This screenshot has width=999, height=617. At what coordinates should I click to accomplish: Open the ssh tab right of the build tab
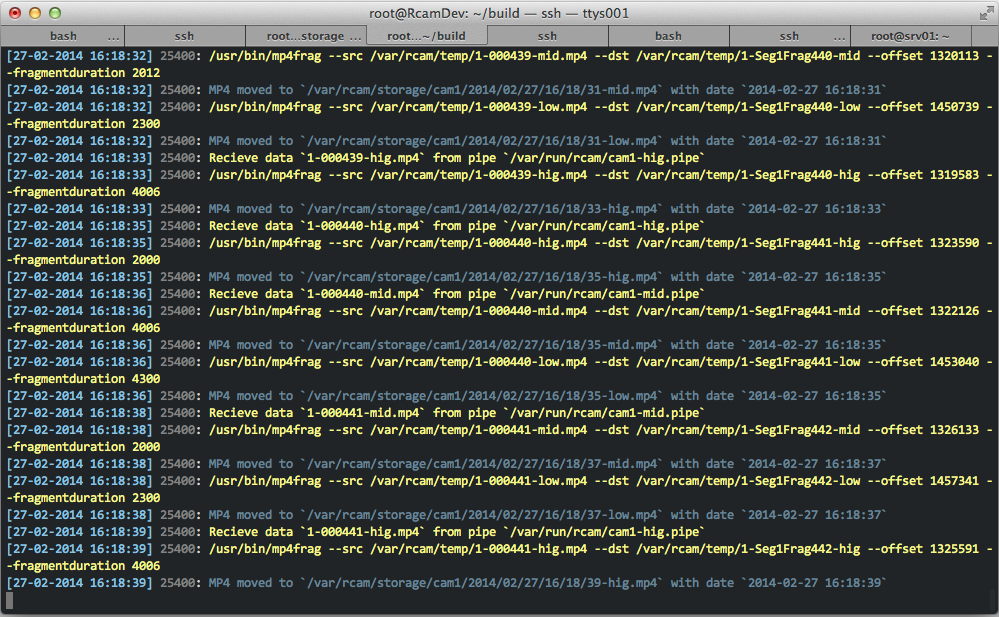pyautogui.click(x=547, y=36)
